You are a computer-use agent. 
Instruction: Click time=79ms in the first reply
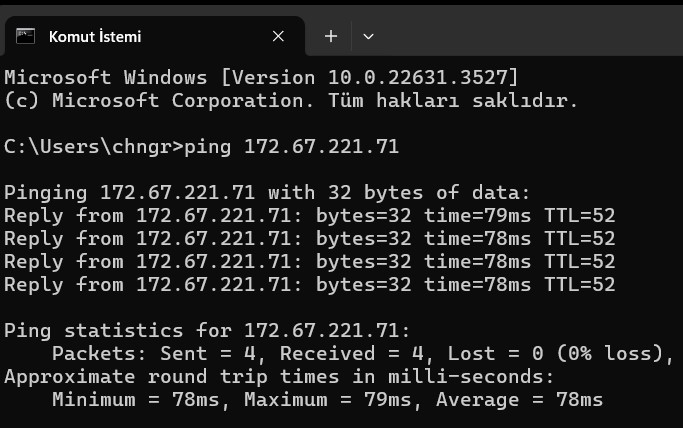[x=477, y=216]
